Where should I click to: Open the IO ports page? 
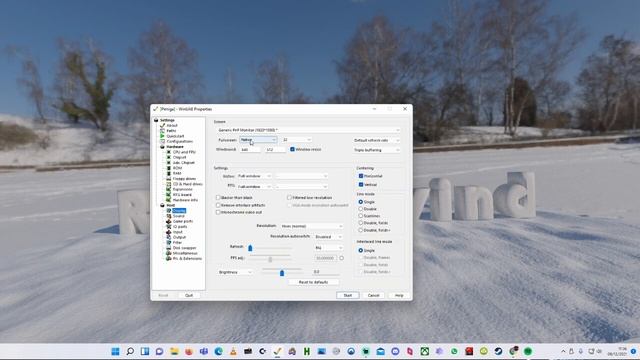click(180, 227)
